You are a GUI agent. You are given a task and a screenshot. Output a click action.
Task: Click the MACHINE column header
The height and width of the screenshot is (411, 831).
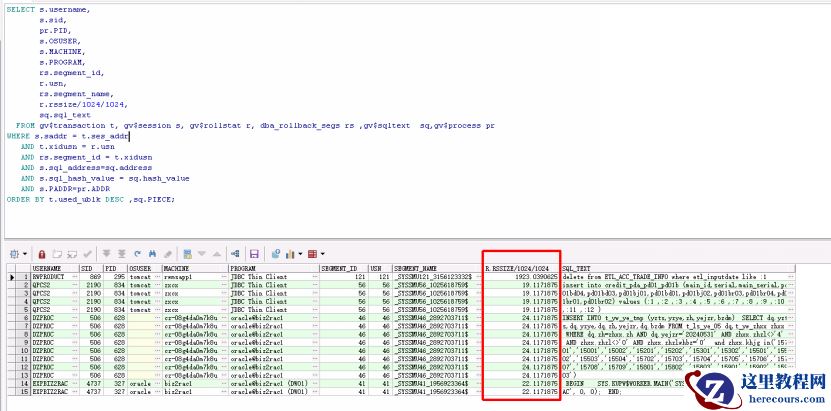click(195, 269)
